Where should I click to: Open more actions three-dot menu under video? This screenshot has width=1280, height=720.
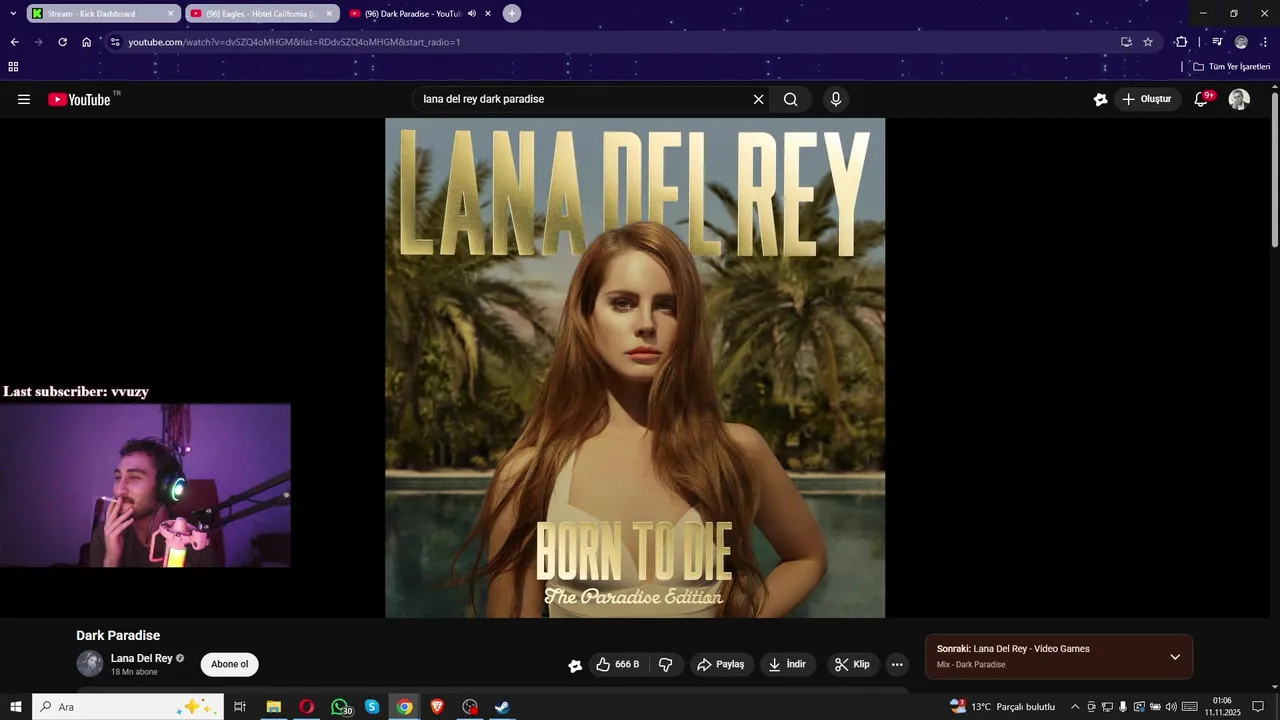pos(897,664)
